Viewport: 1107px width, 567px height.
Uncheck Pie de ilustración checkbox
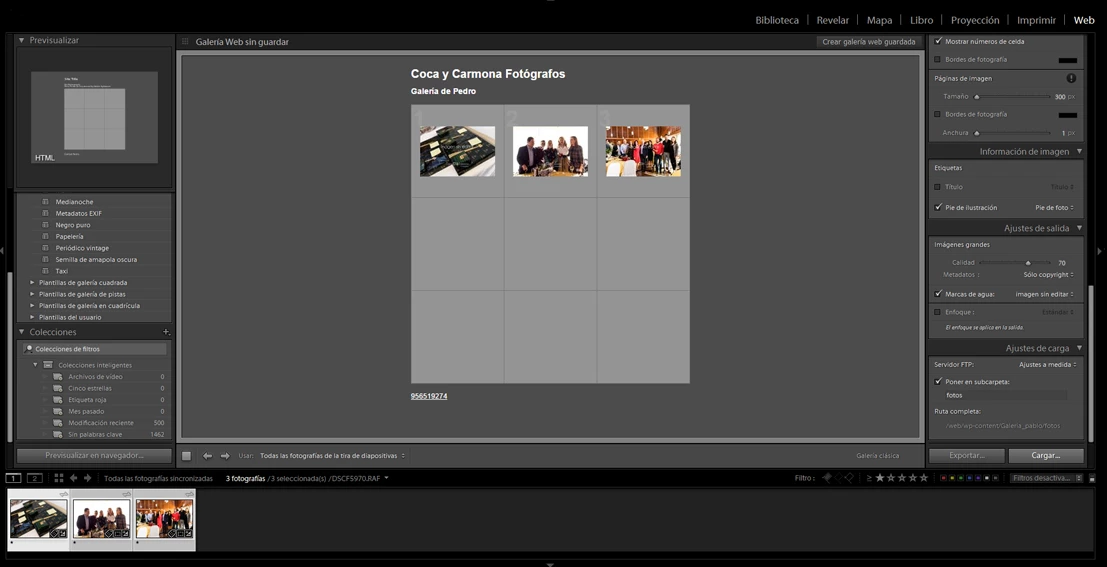pos(938,208)
